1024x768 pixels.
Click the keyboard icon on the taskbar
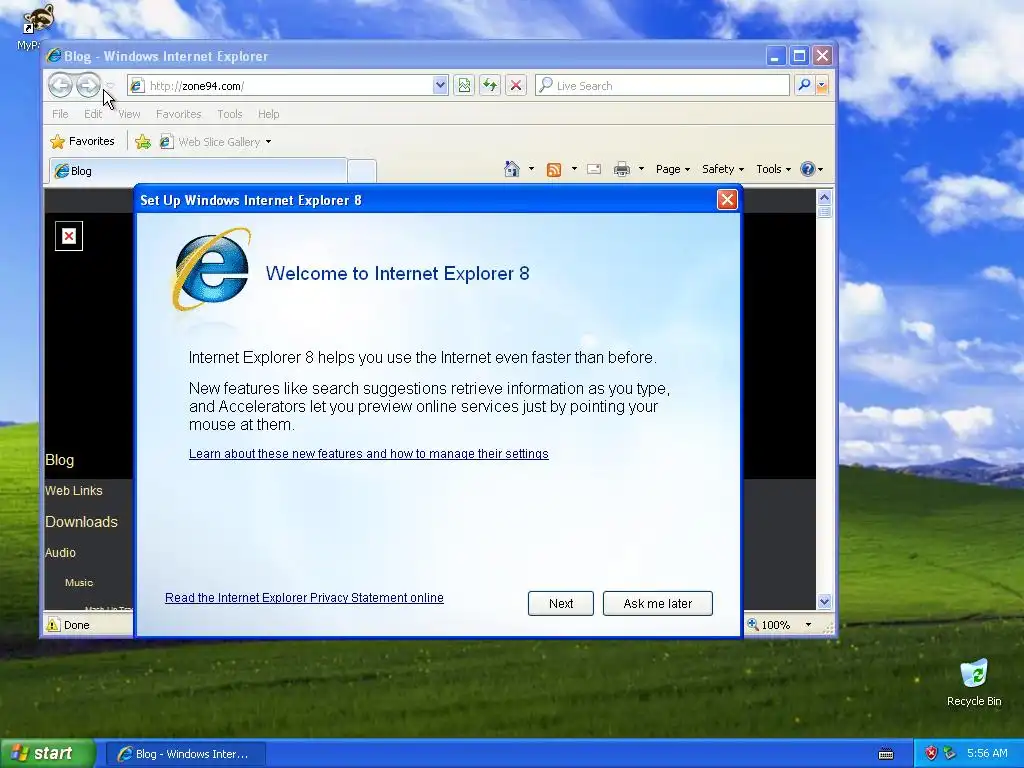(x=886, y=754)
